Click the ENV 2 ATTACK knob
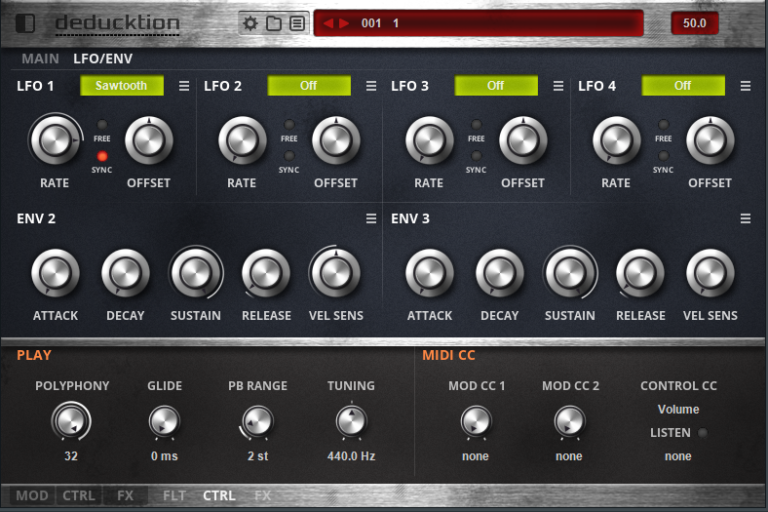This screenshot has height=512, width=768. click(55, 273)
